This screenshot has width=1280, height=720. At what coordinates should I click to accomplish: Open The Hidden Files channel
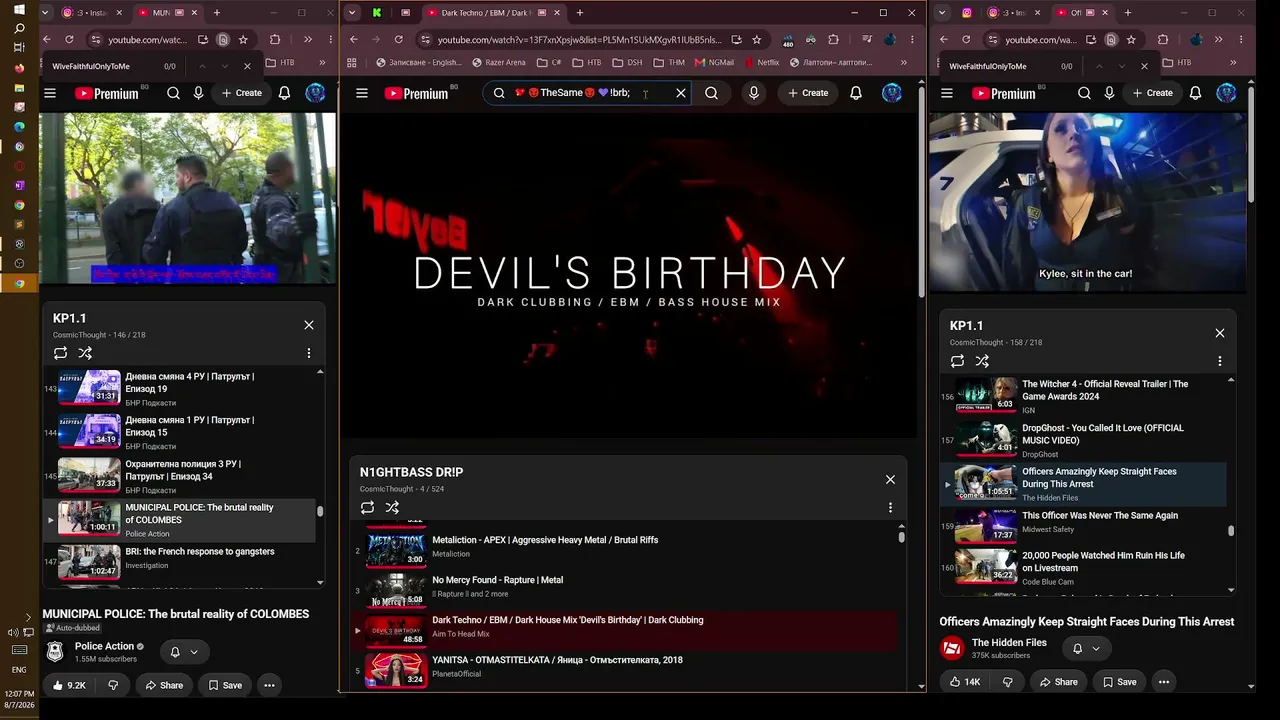(1009, 642)
